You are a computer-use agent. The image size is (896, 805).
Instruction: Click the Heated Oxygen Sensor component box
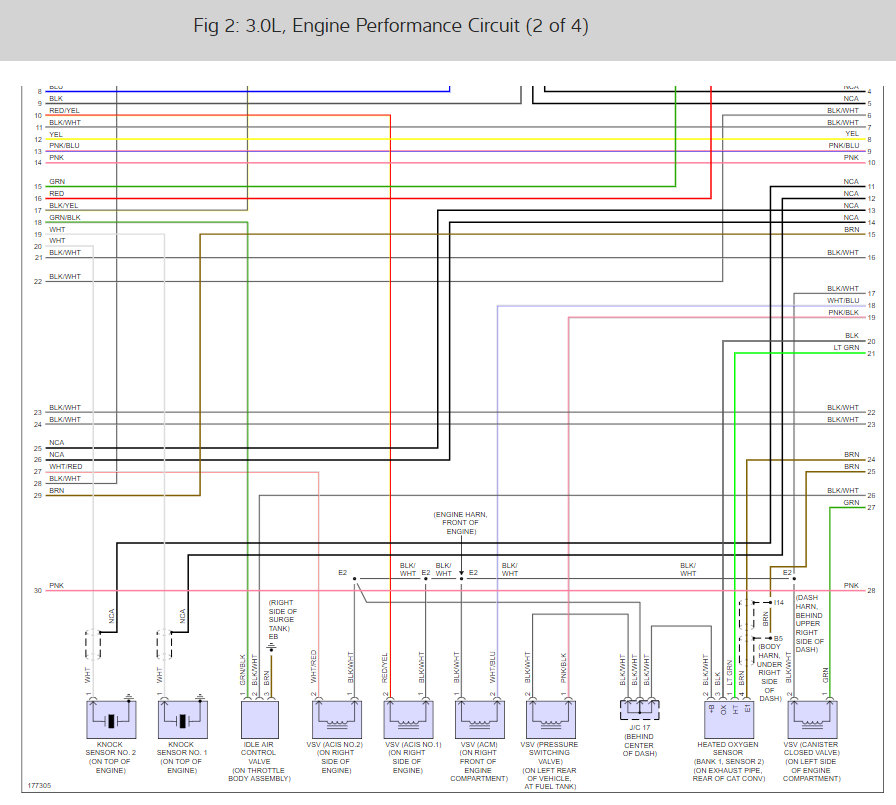(729, 719)
